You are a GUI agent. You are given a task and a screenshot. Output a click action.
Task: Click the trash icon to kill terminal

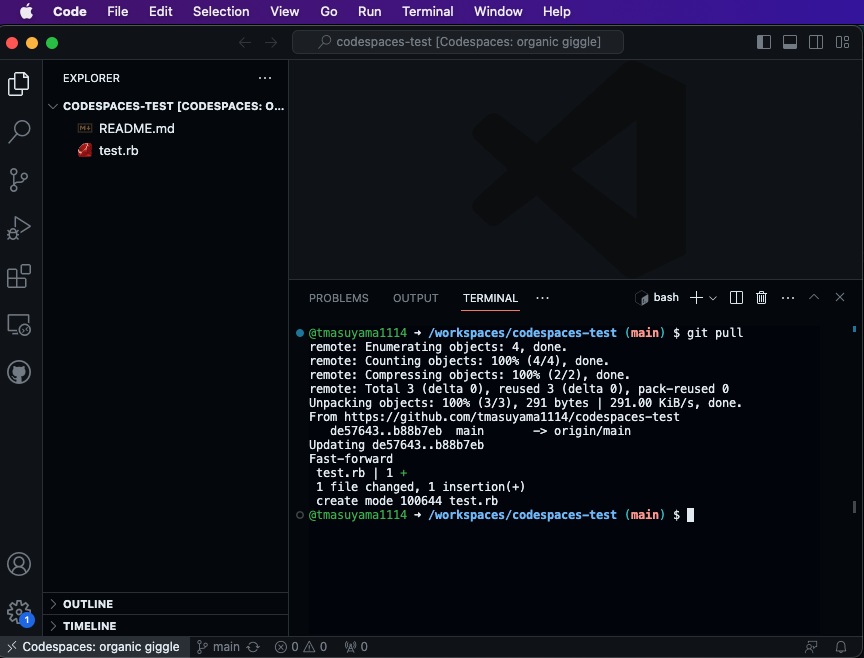761,298
